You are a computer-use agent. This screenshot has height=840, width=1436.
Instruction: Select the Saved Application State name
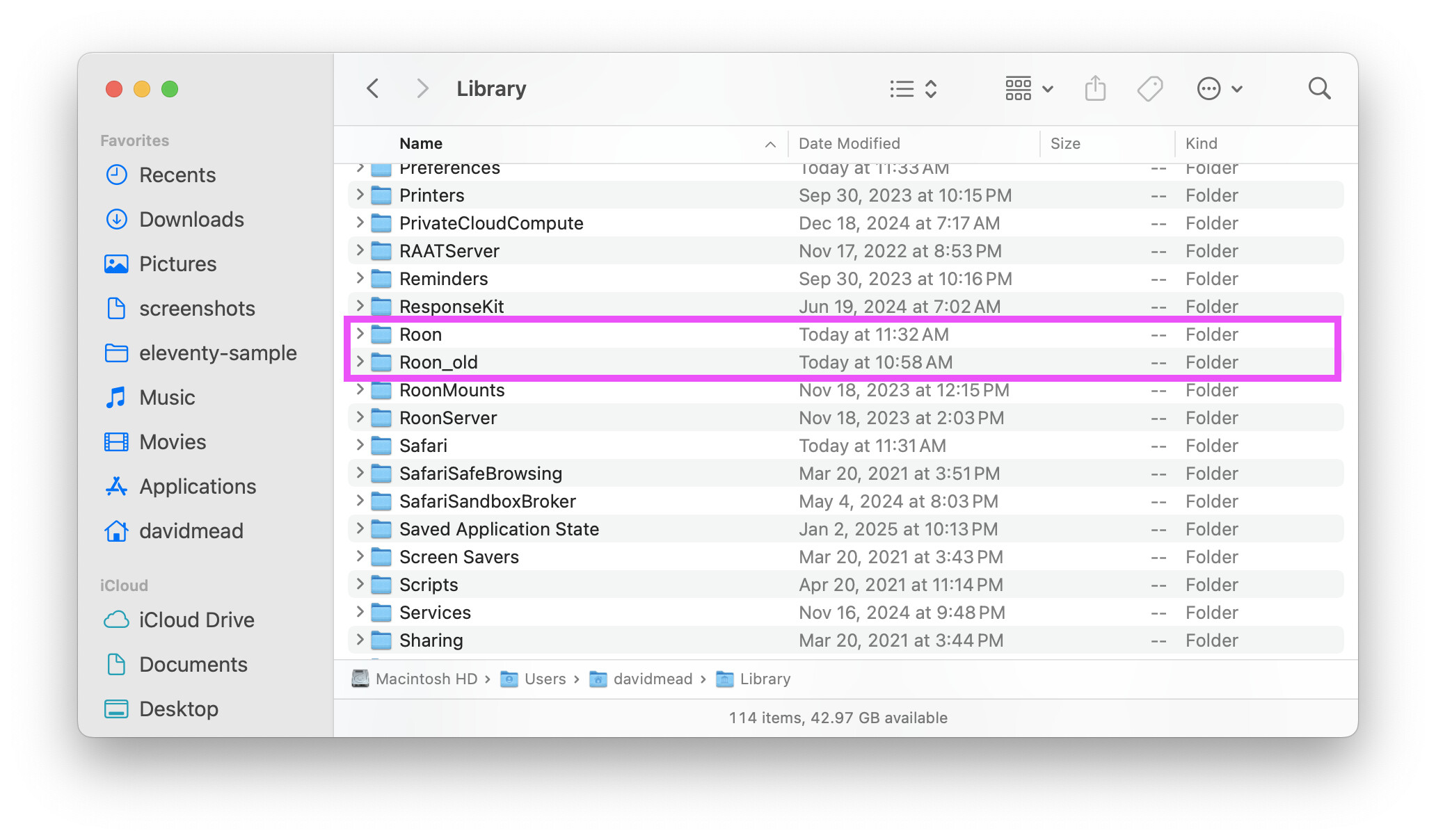499,529
